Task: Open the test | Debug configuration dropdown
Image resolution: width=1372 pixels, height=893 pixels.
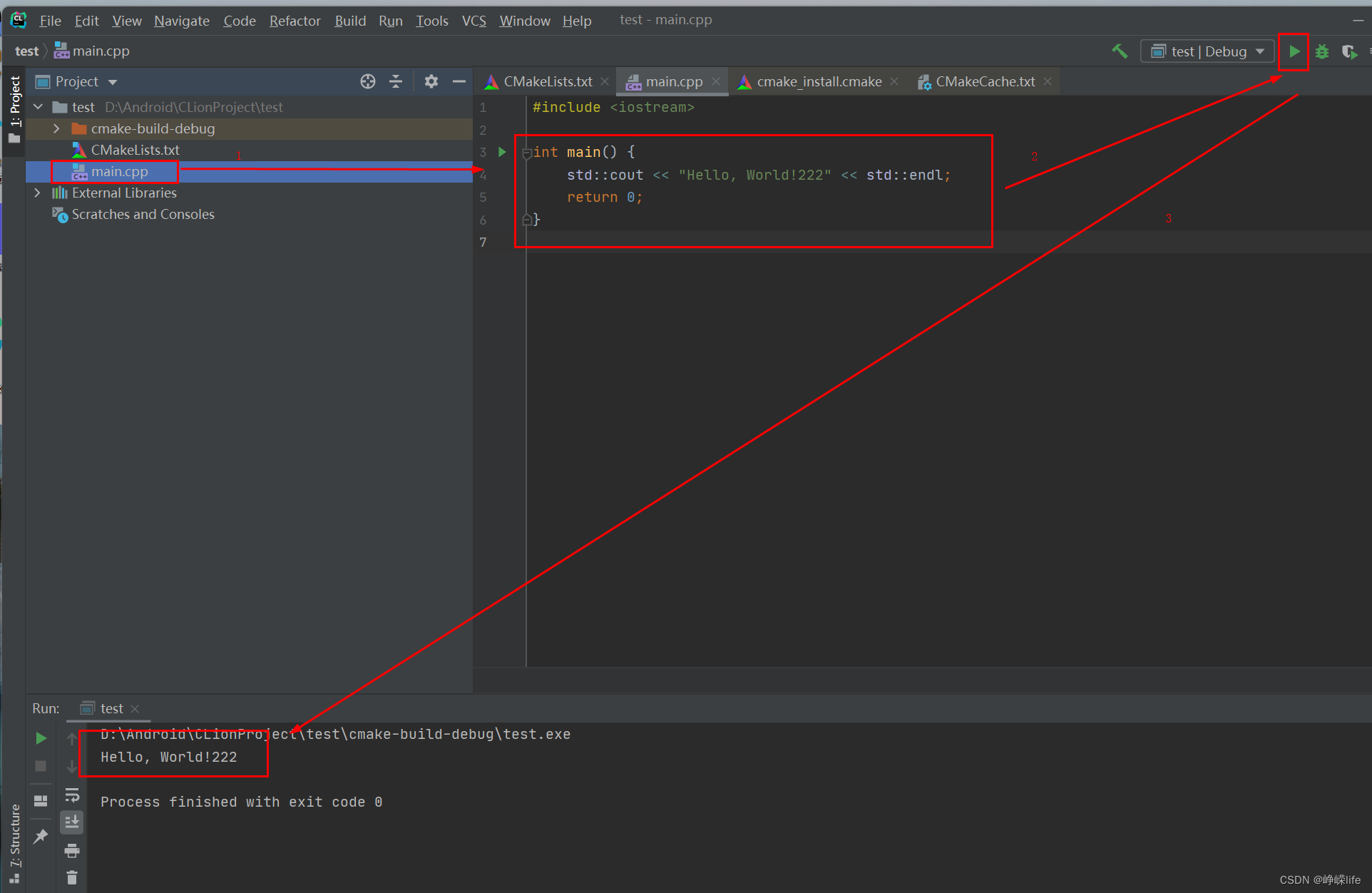Action: click(1208, 51)
